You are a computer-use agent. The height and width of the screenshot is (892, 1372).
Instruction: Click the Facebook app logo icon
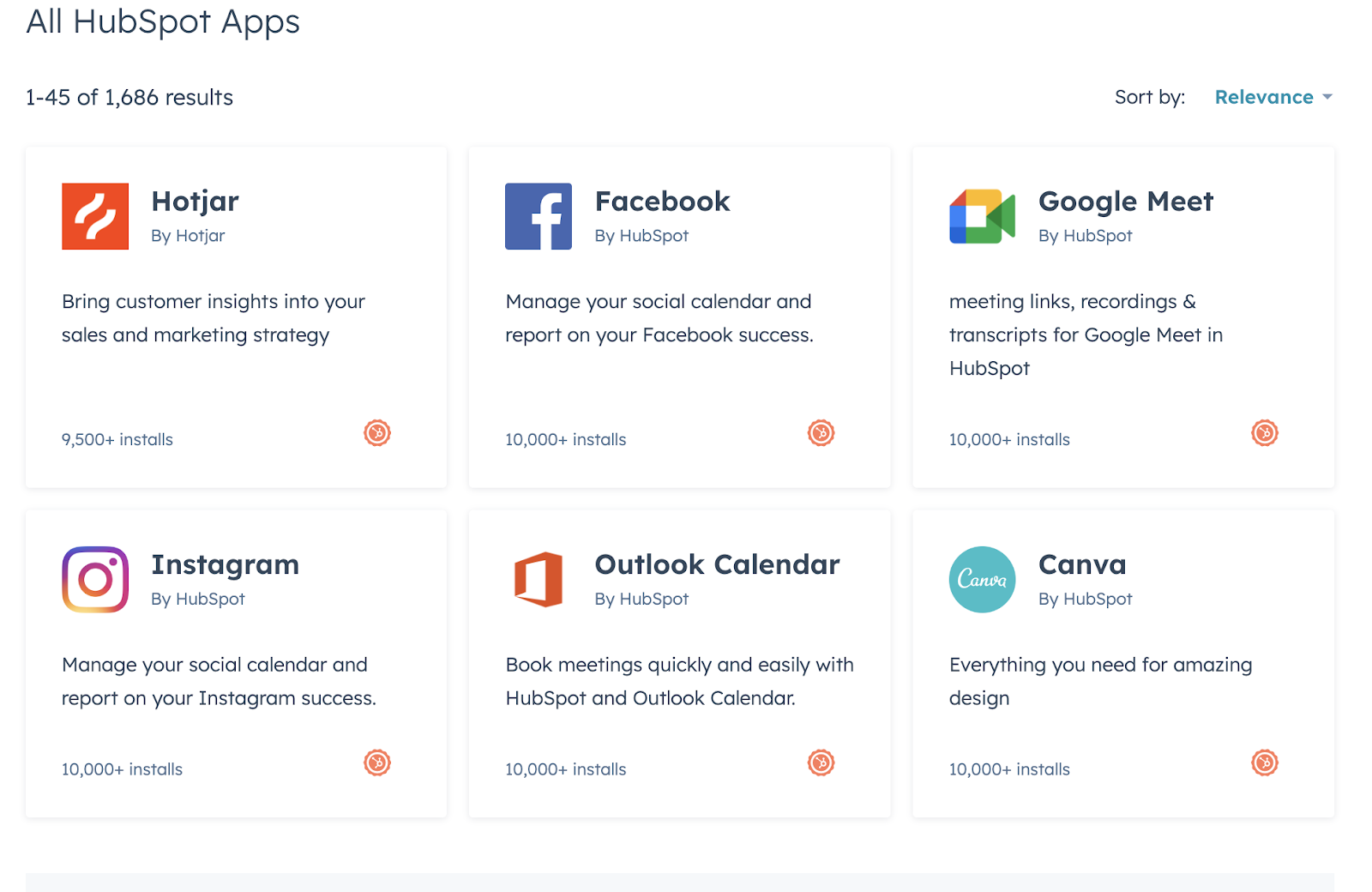tap(539, 216)
